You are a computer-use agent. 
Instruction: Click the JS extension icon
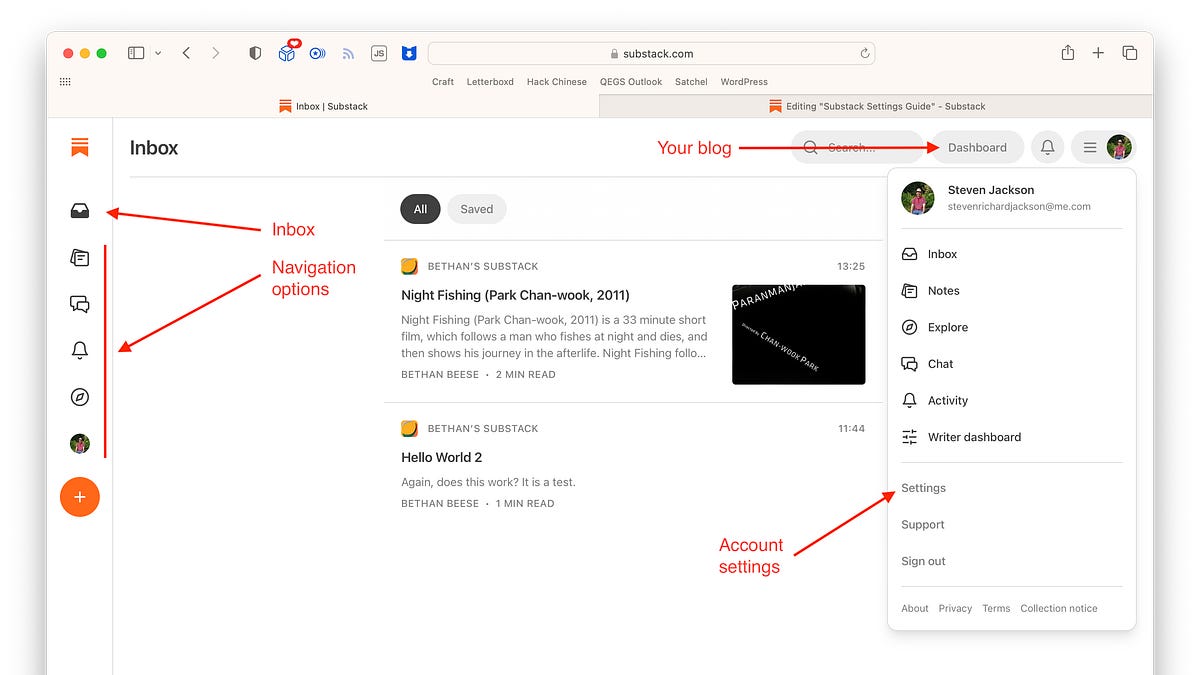click(378, 53)
